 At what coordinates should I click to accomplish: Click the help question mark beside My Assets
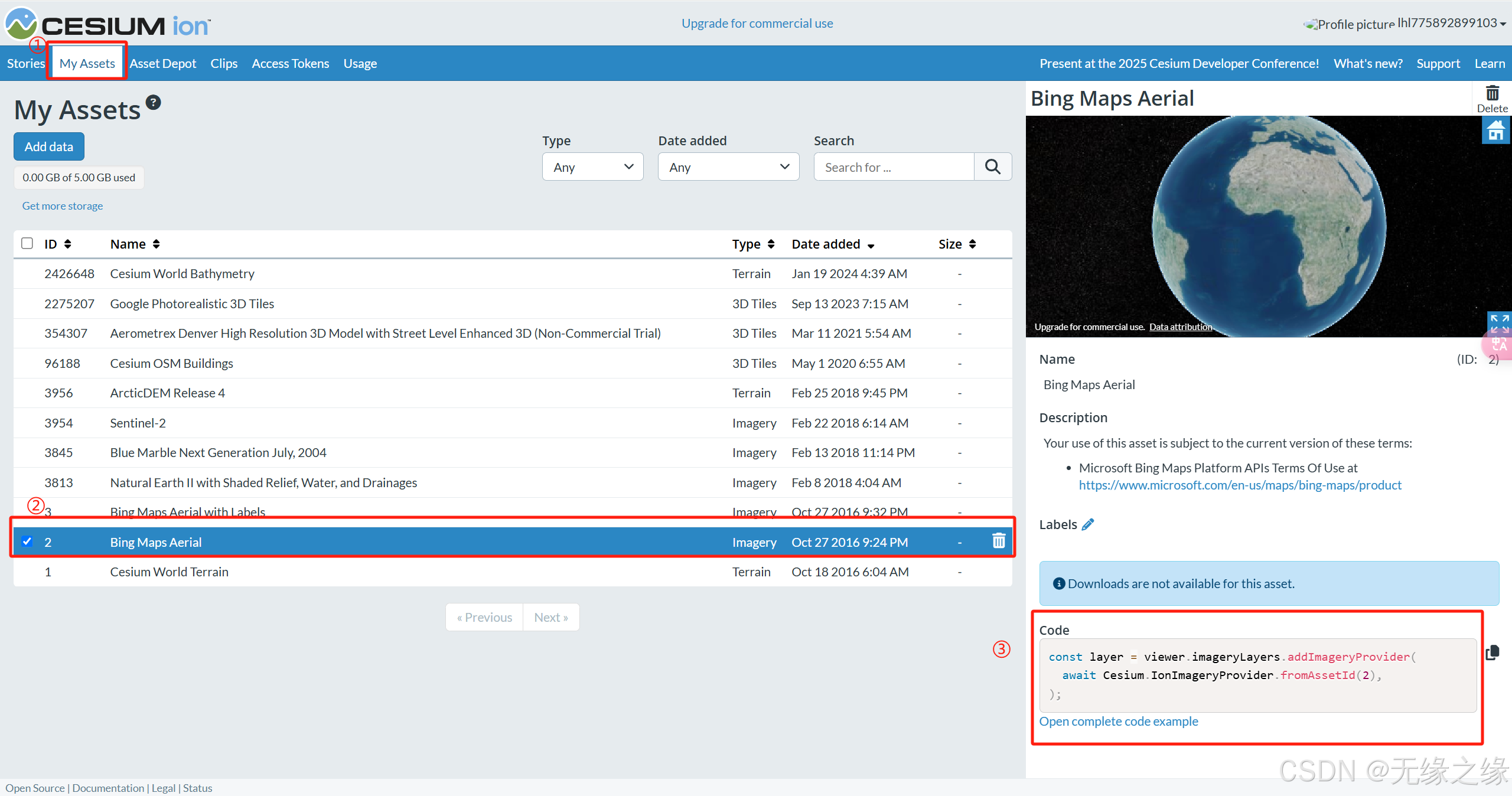click(x=153, y=103)
